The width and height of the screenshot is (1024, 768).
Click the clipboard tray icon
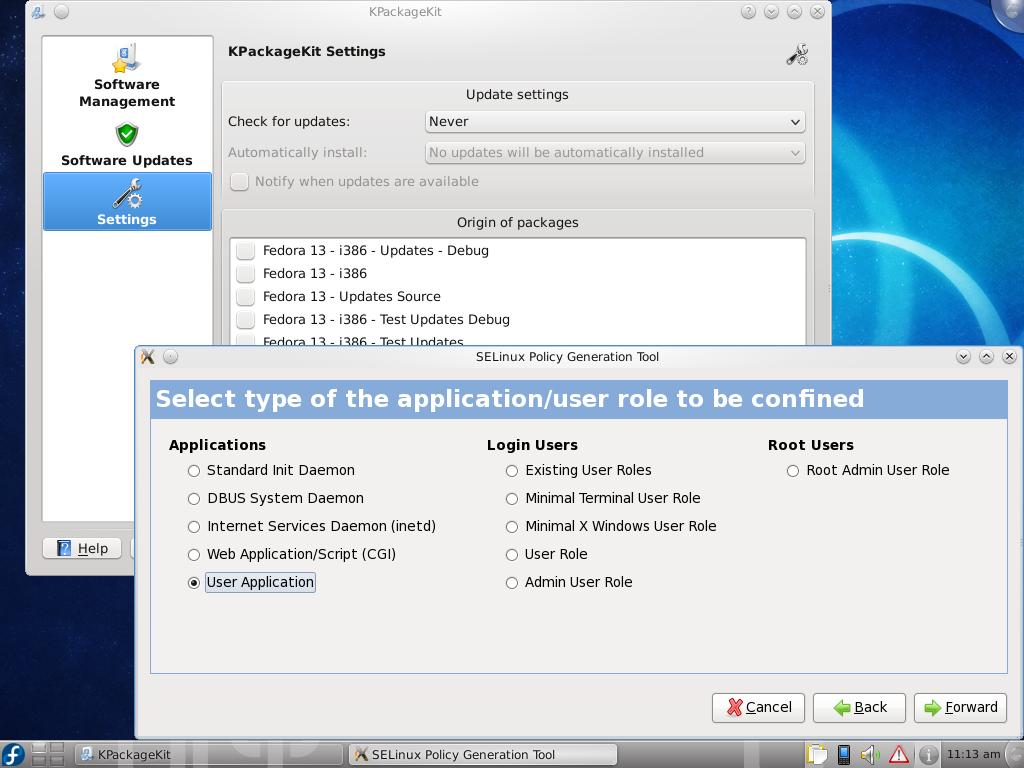(816, 755)
